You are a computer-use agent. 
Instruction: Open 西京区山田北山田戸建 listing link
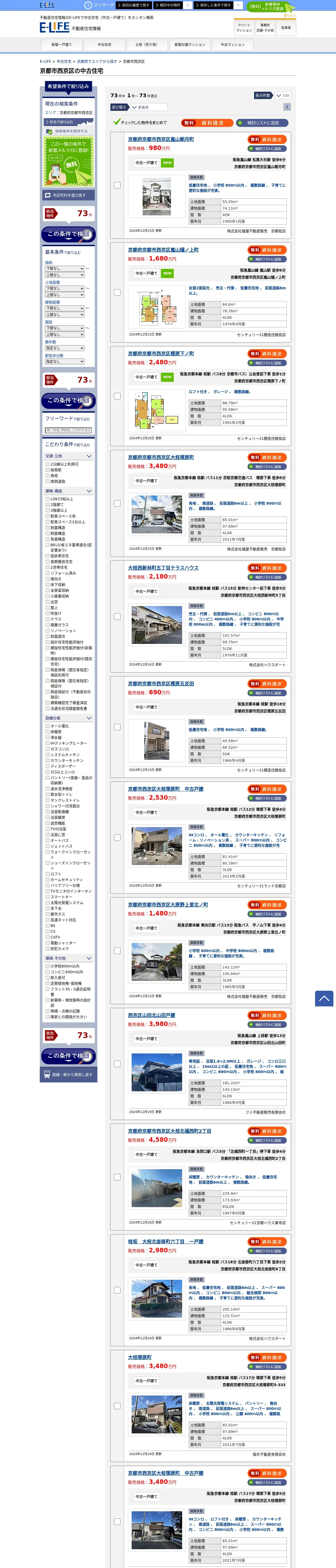point(152,1015)
